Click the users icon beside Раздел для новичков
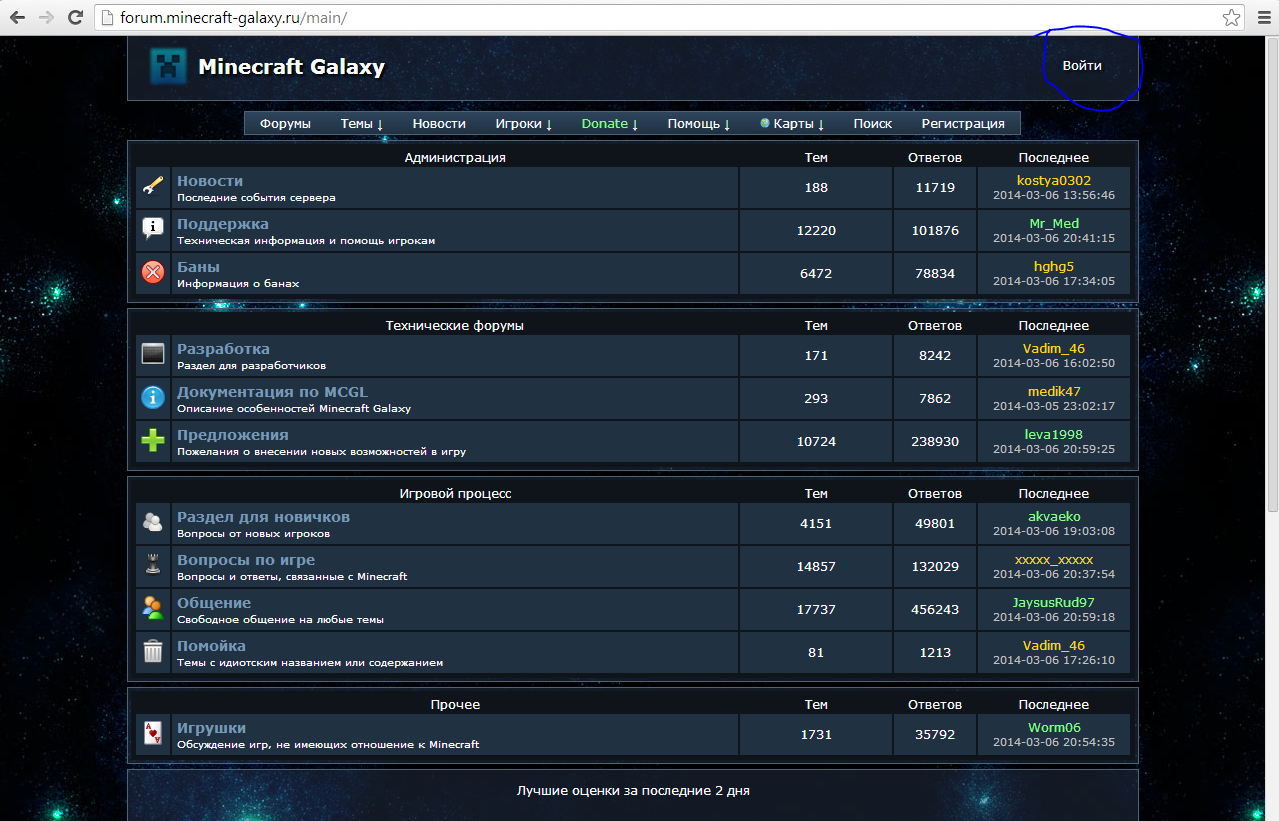The image size is (1279, 821). click(x=153, y=522)
